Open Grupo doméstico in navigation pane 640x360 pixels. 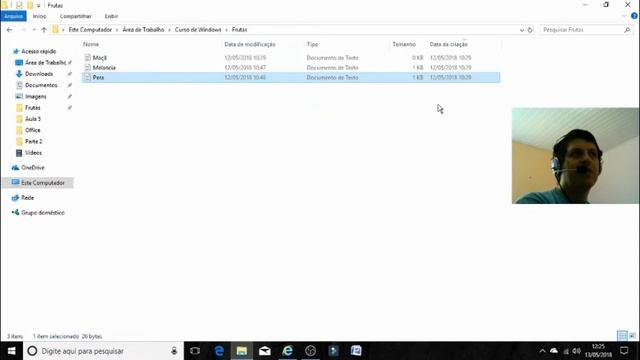(x=43, y=213)
